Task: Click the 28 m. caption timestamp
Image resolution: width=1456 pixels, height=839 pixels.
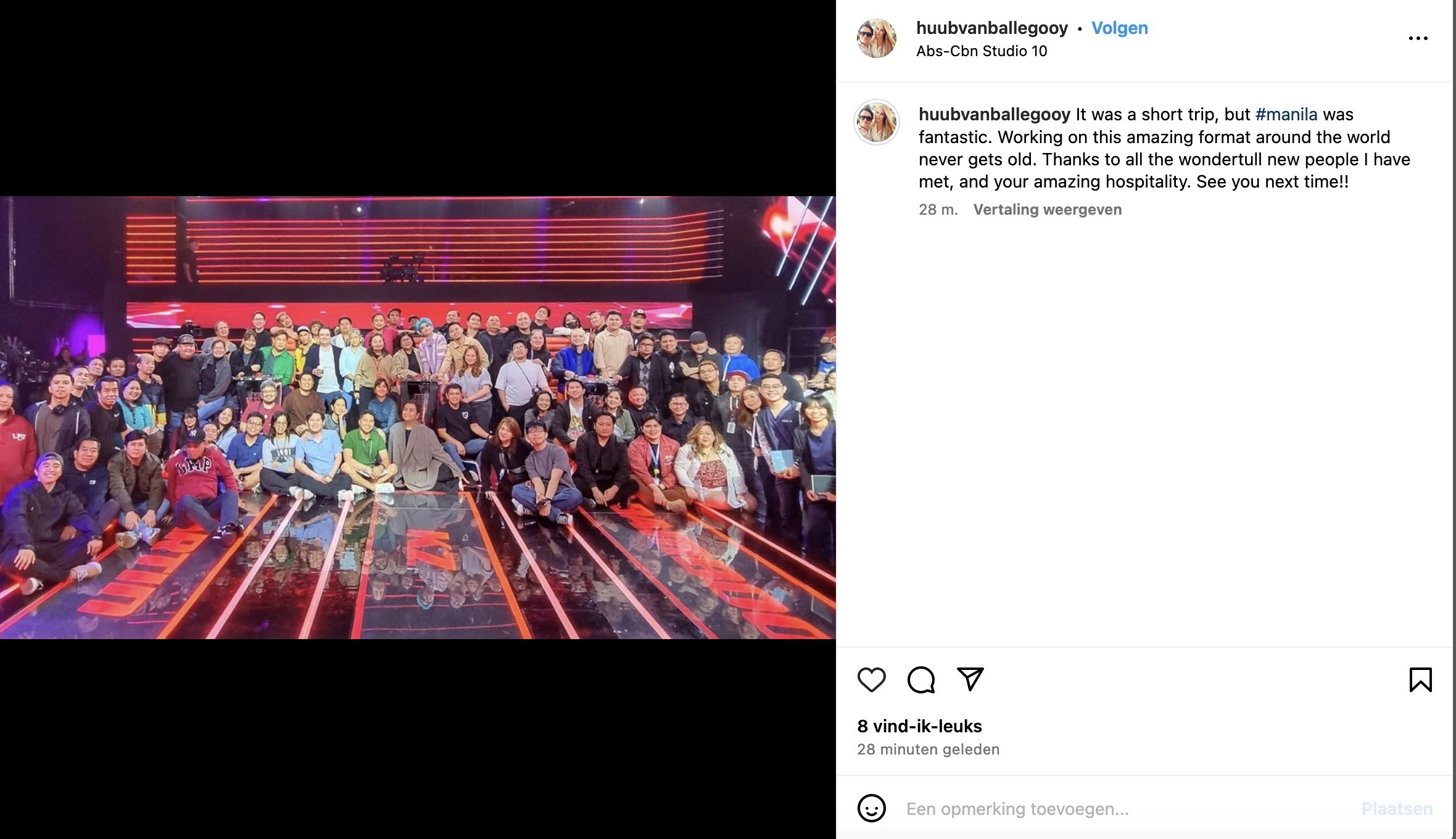Action: point(938,210)
